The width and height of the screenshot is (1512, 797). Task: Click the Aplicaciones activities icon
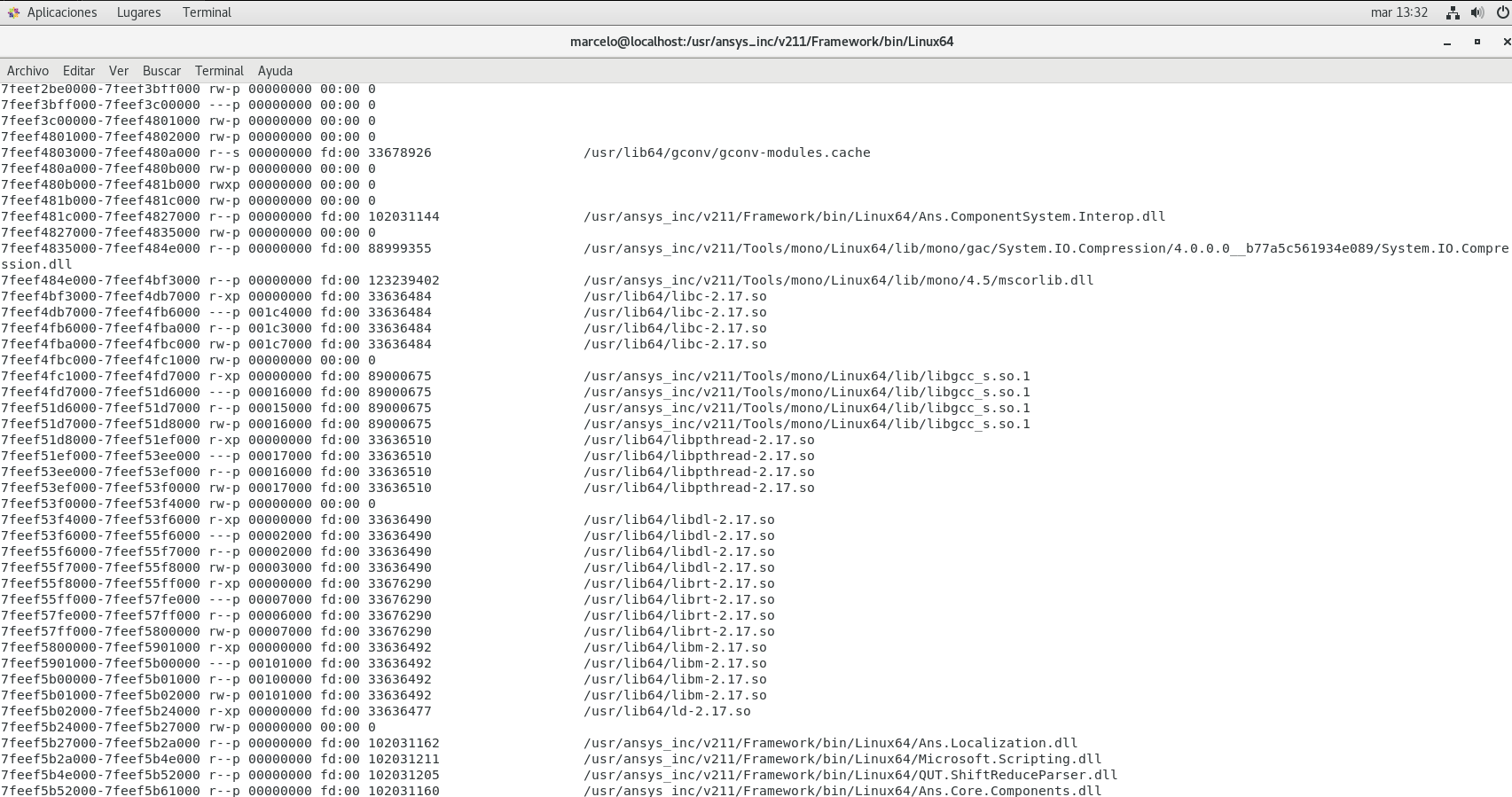pos(13,12)
